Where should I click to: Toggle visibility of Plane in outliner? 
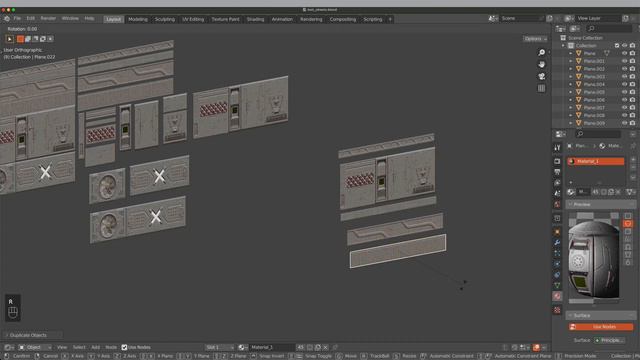(624, 53)
